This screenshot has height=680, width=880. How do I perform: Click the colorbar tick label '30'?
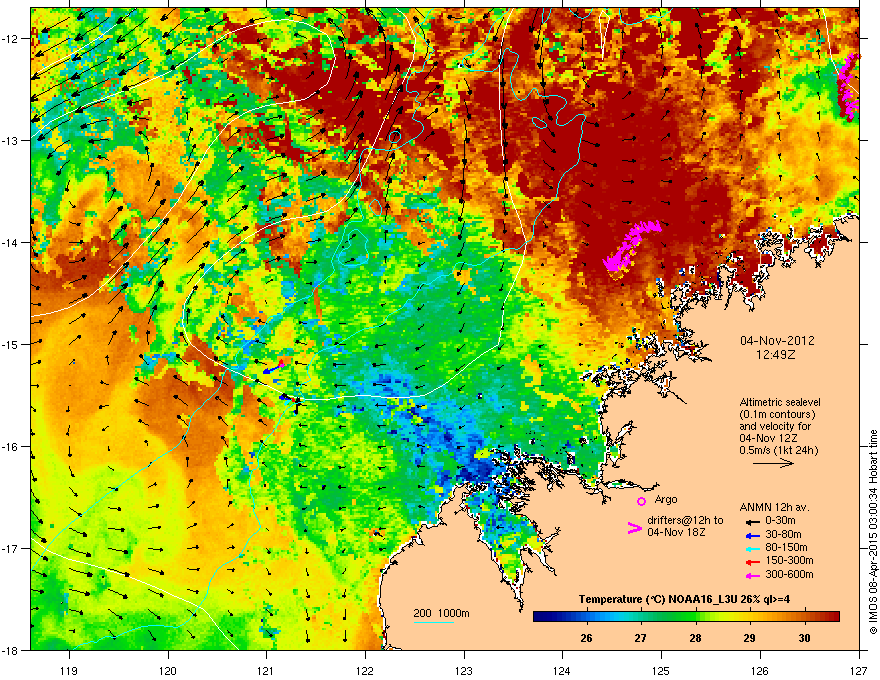coord(804,638)
